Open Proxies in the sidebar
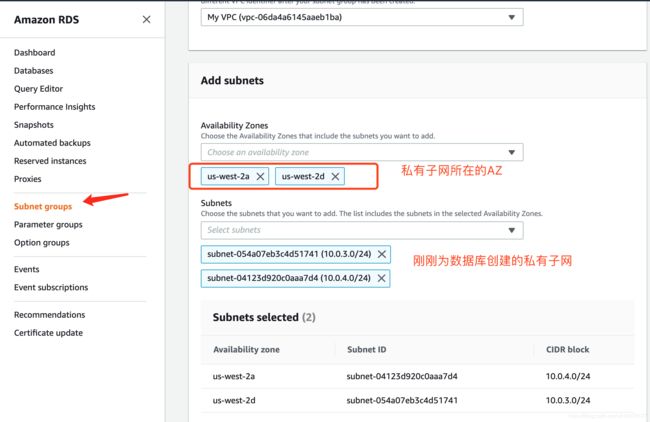650x422 pixels. [x=28, y=179]
